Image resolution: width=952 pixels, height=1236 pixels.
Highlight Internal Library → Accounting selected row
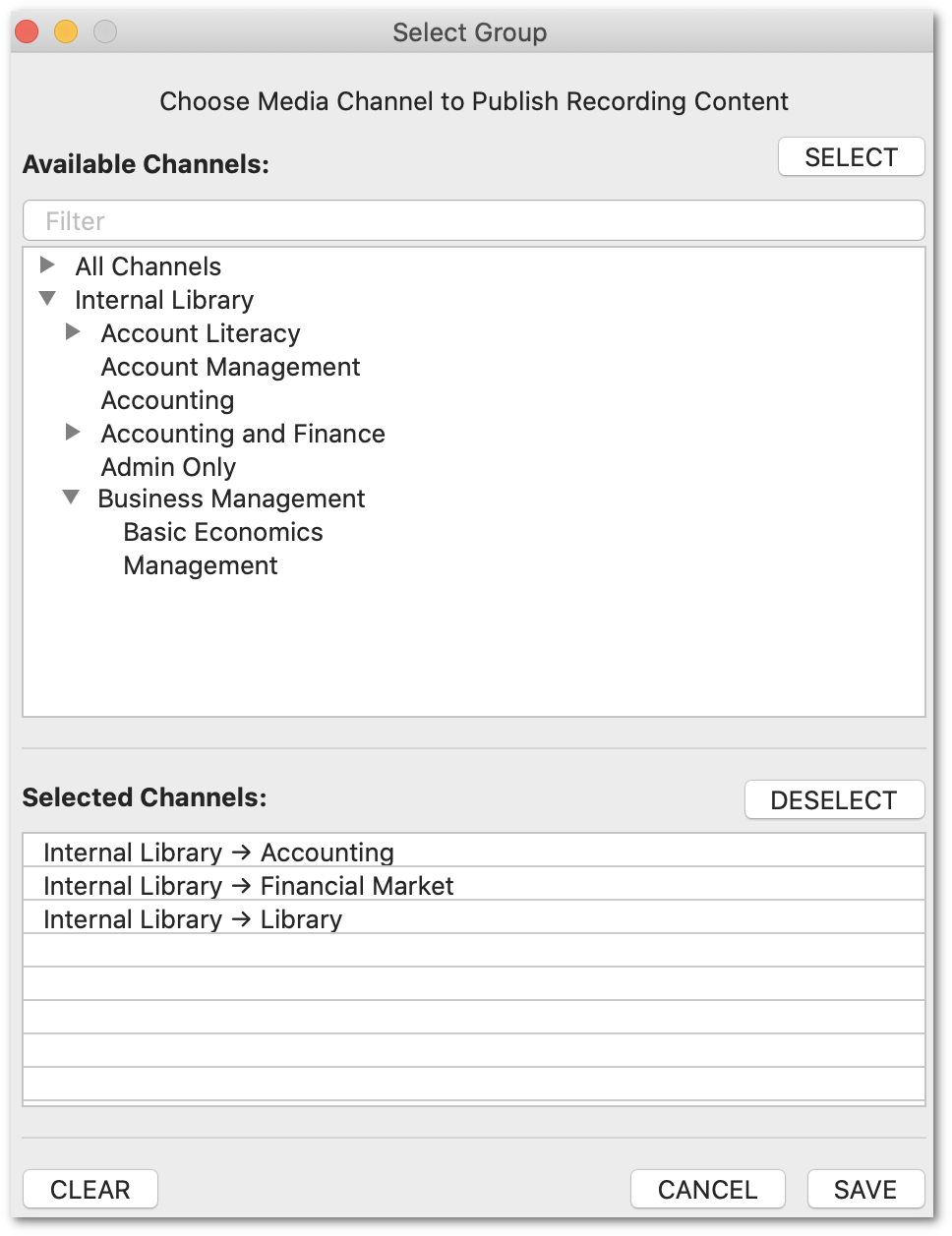click(x=218, y=853)
